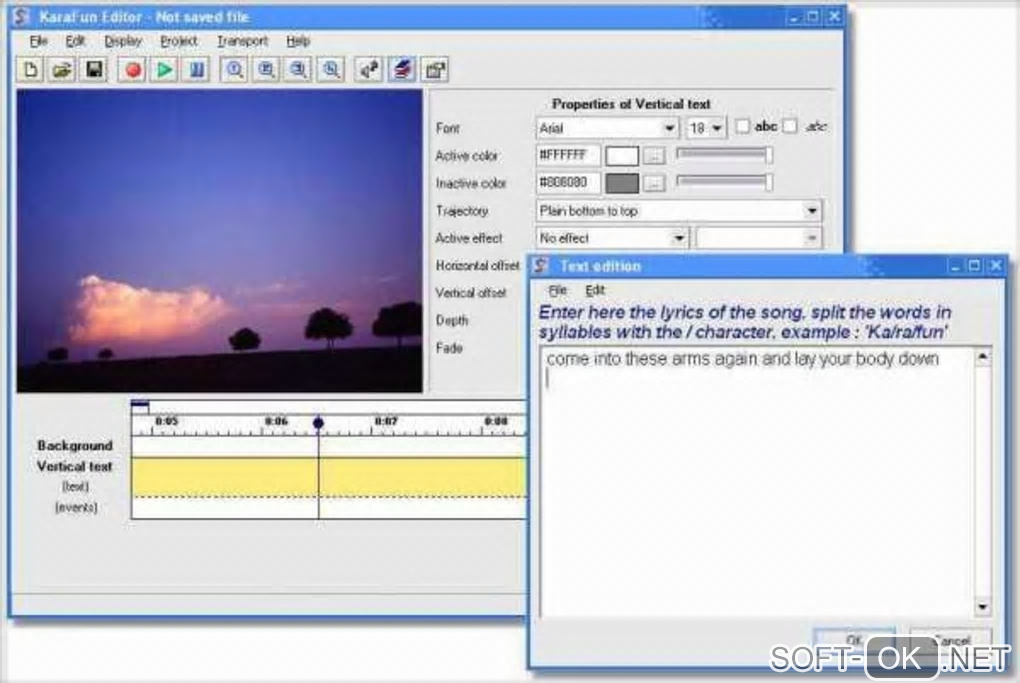Expand the font size 18 dropdown
The width and height of the screenshot is (1020, 683).
pos(716,128)
